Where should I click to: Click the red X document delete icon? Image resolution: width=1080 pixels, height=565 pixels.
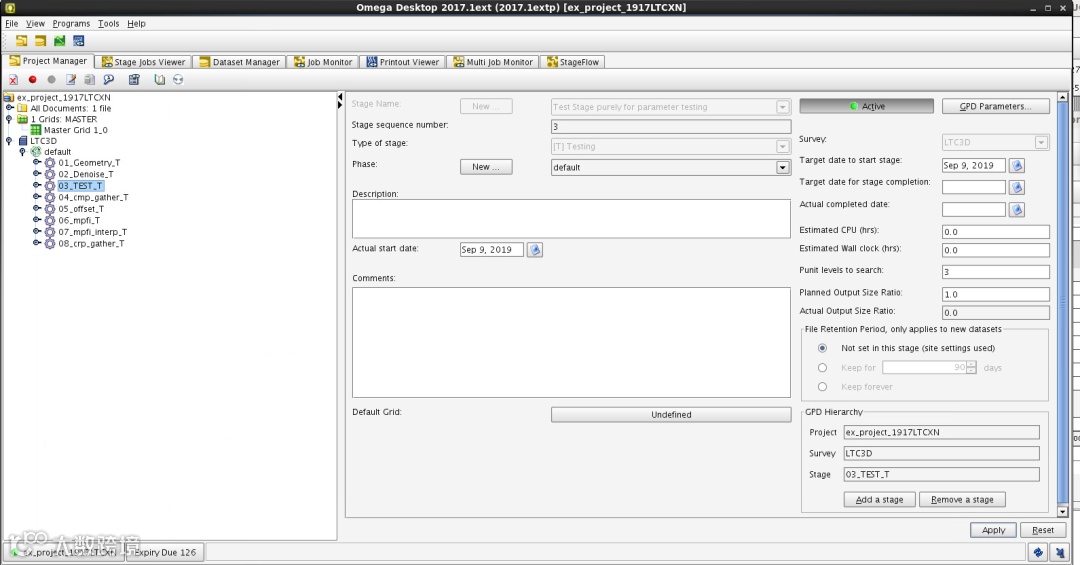coord(13,80)
